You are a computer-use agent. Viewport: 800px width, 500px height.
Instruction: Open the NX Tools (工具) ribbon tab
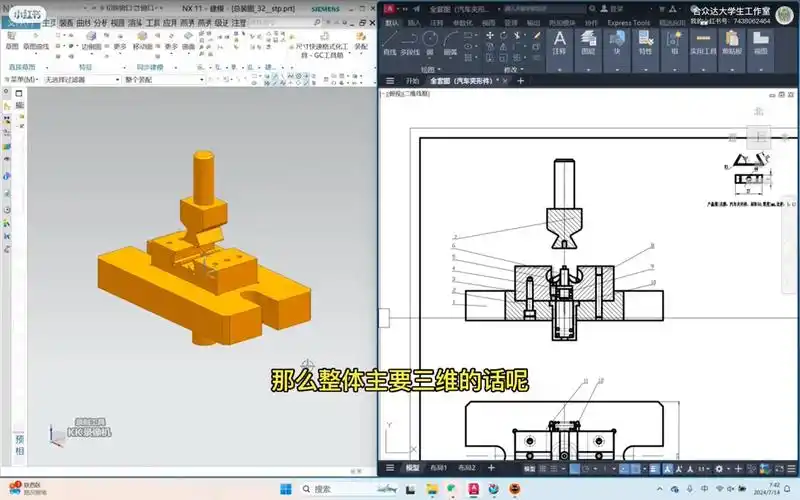tap(153, 23)
